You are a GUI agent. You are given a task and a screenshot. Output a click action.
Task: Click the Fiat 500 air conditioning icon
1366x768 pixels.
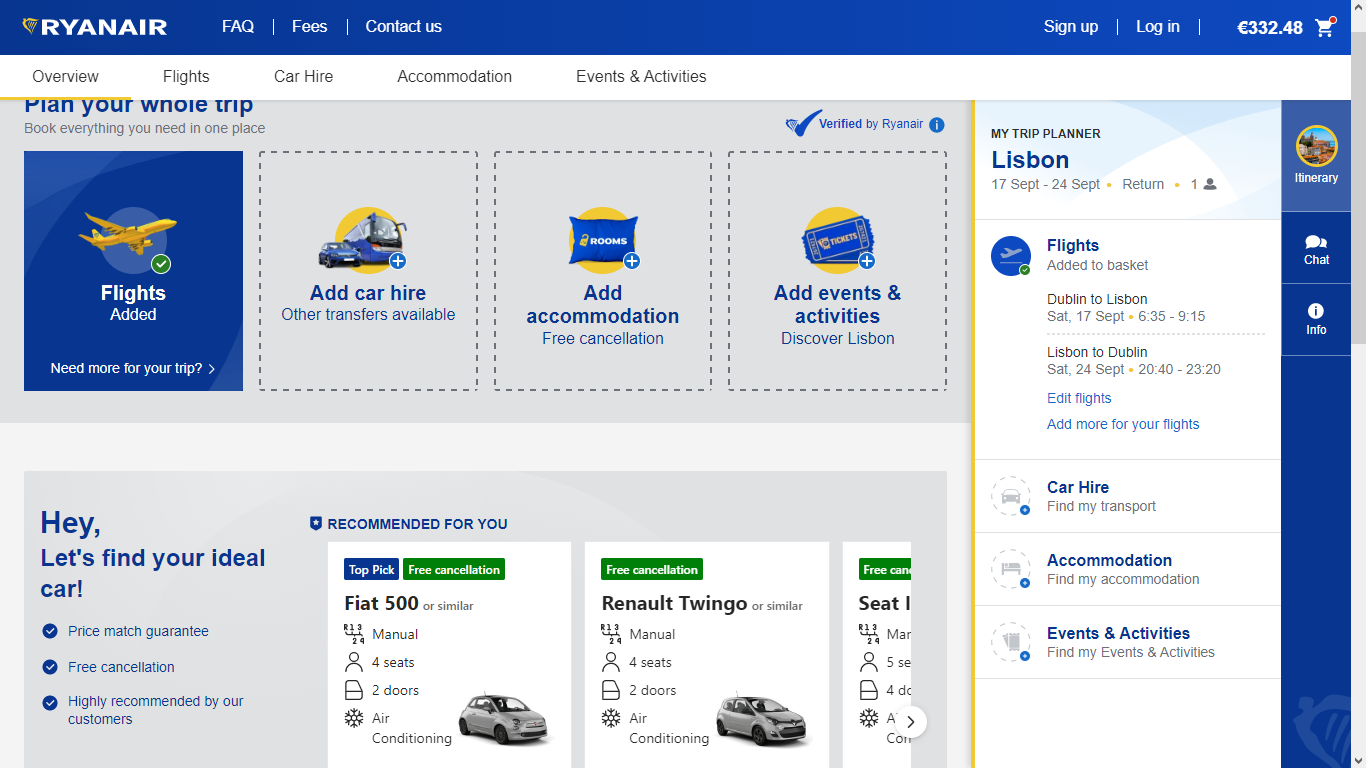coord(353,718)
